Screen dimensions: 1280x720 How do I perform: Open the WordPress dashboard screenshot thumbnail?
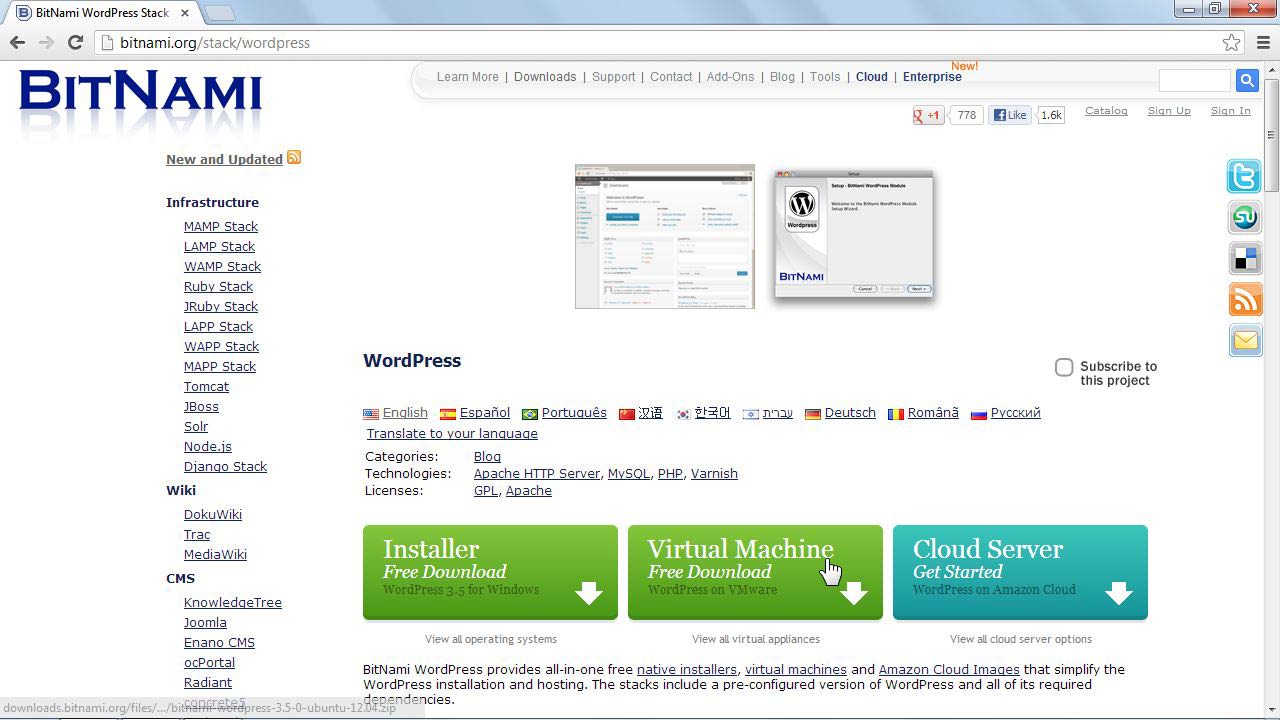click(x=665, y=237)
